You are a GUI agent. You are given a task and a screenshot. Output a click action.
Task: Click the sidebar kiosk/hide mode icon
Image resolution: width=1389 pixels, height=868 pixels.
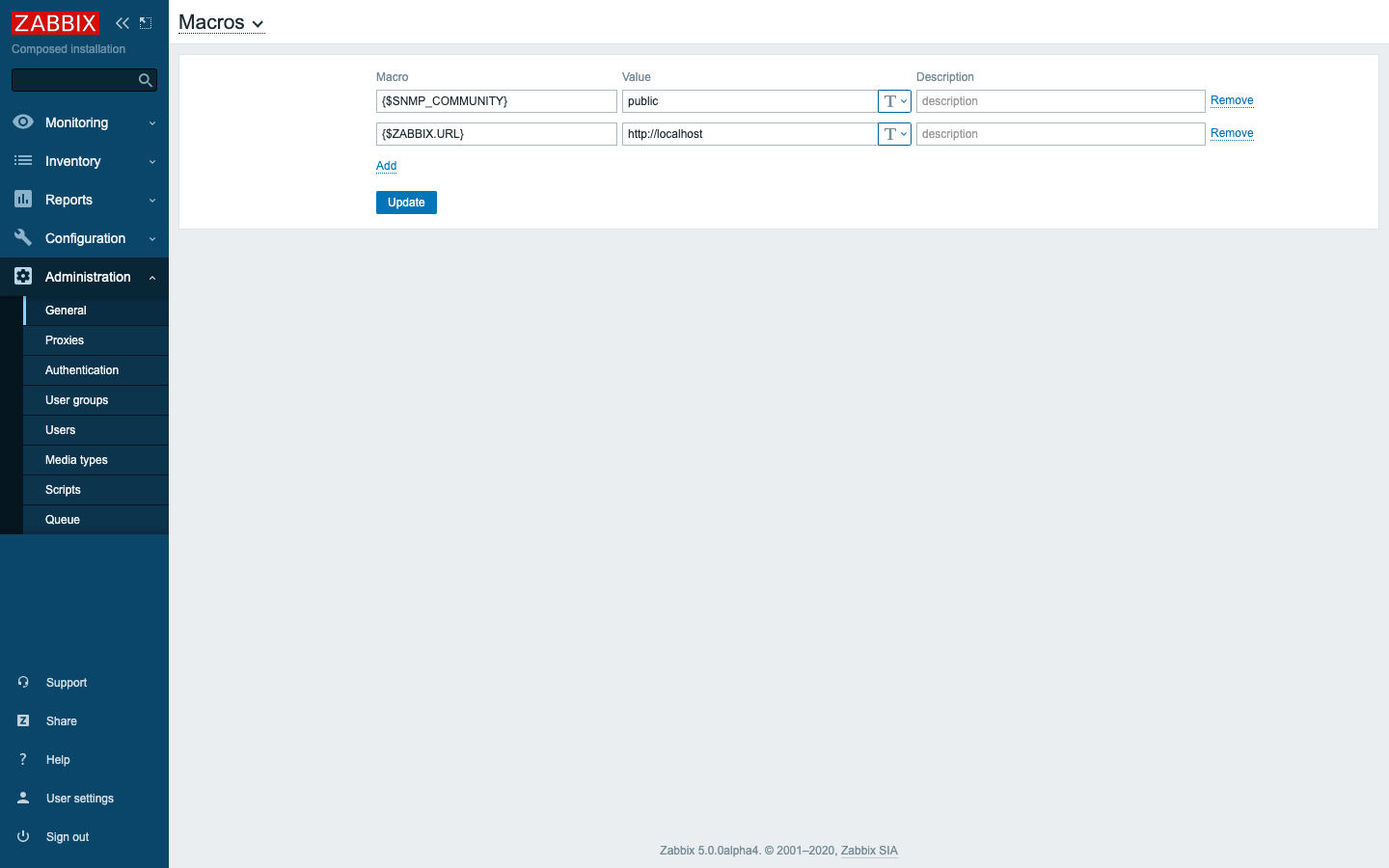(x=146, y=23)
